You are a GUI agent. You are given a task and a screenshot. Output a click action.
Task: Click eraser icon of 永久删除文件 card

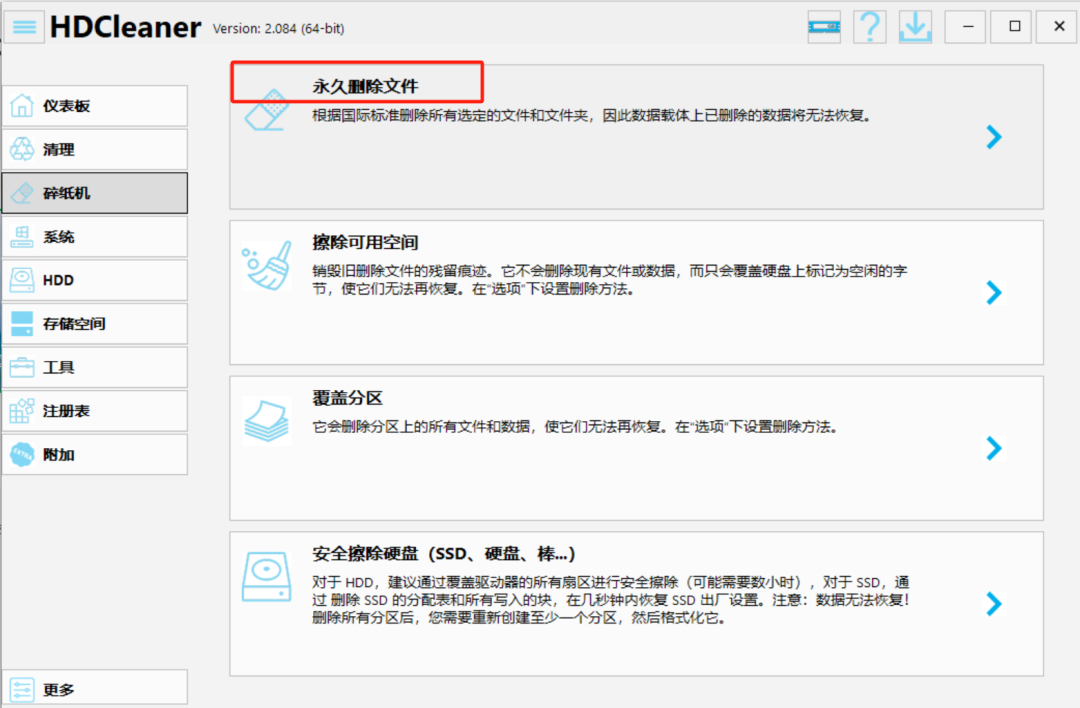pos(267,110)
